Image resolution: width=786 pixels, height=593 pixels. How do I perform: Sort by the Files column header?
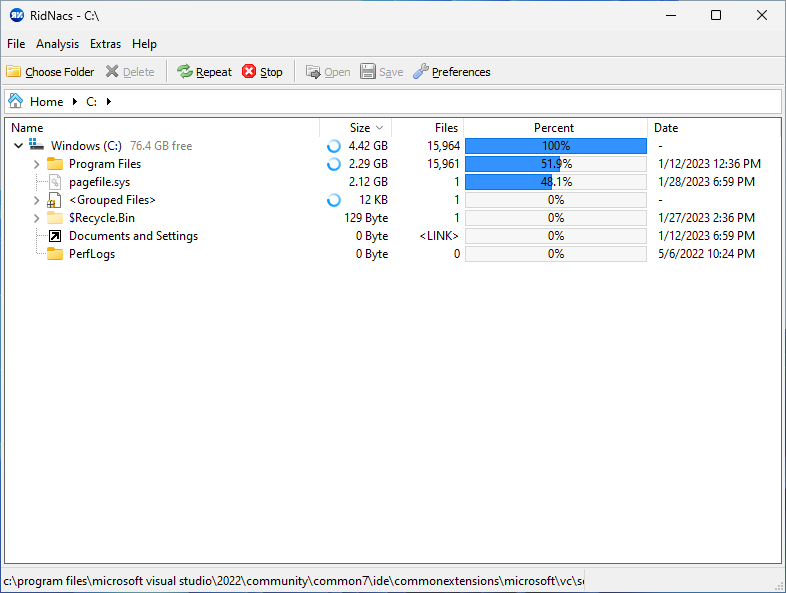click(446, 128)
